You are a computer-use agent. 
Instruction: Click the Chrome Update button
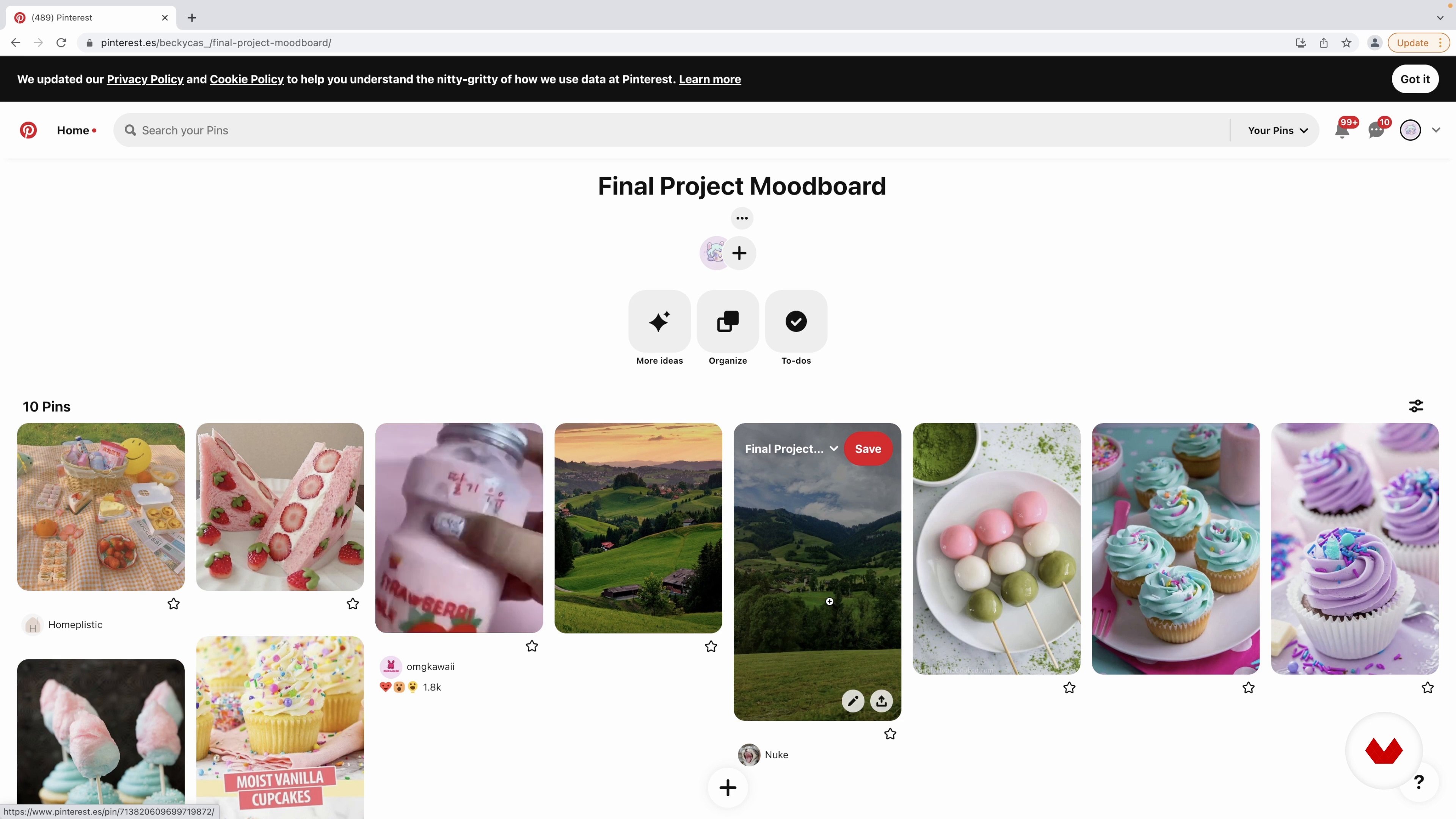[1418, 43]
